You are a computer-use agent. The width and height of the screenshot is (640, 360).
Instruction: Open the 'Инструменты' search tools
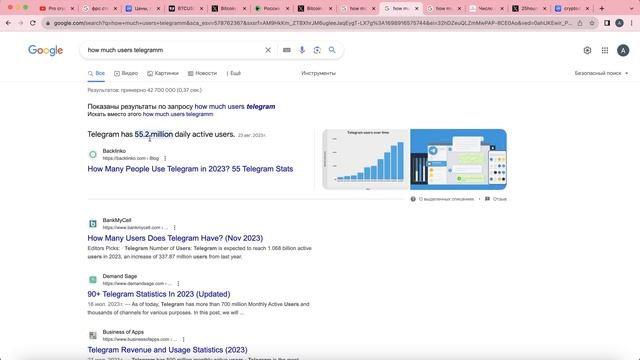(318, 73)
